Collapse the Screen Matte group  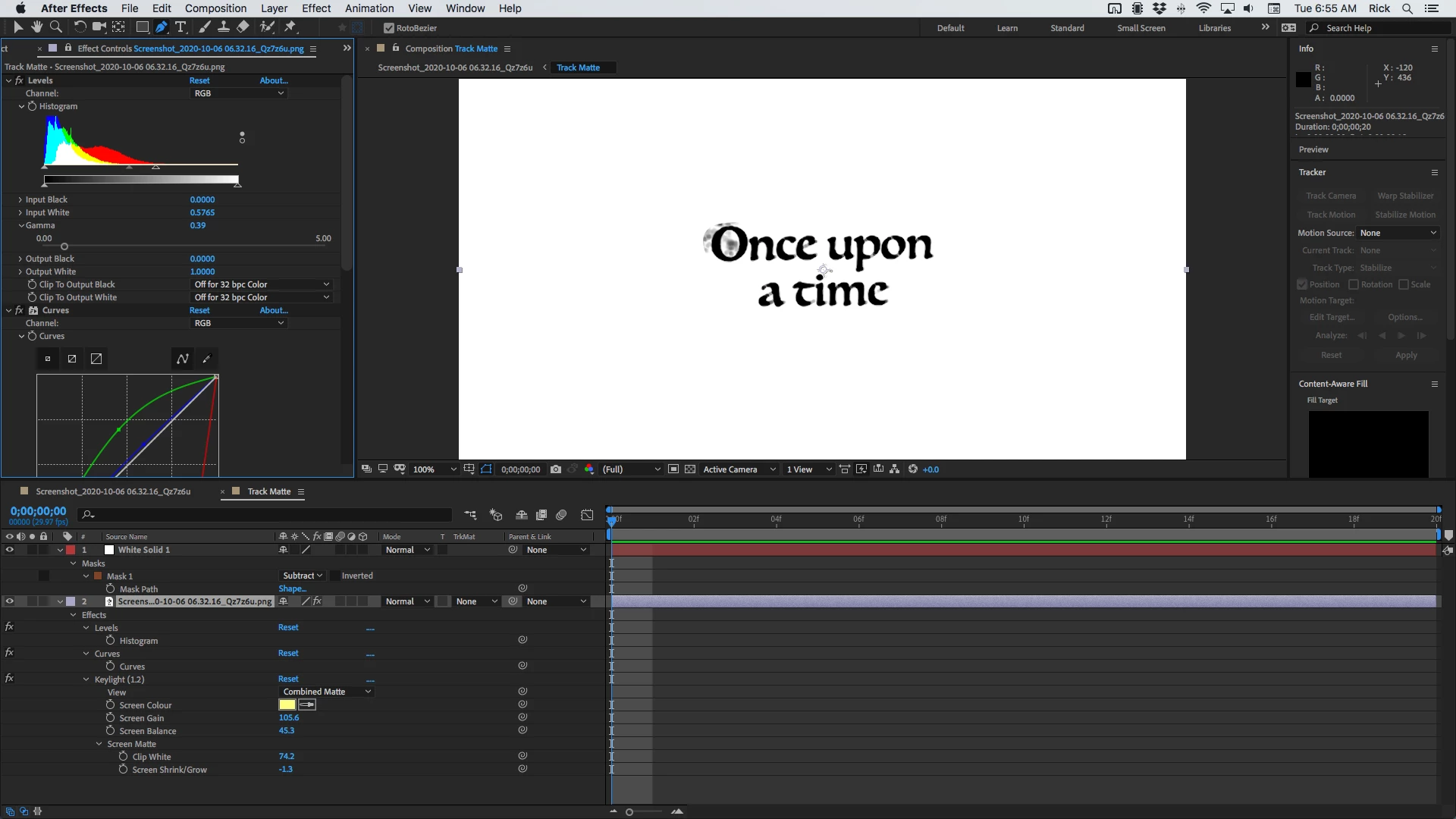pos(99,744)
